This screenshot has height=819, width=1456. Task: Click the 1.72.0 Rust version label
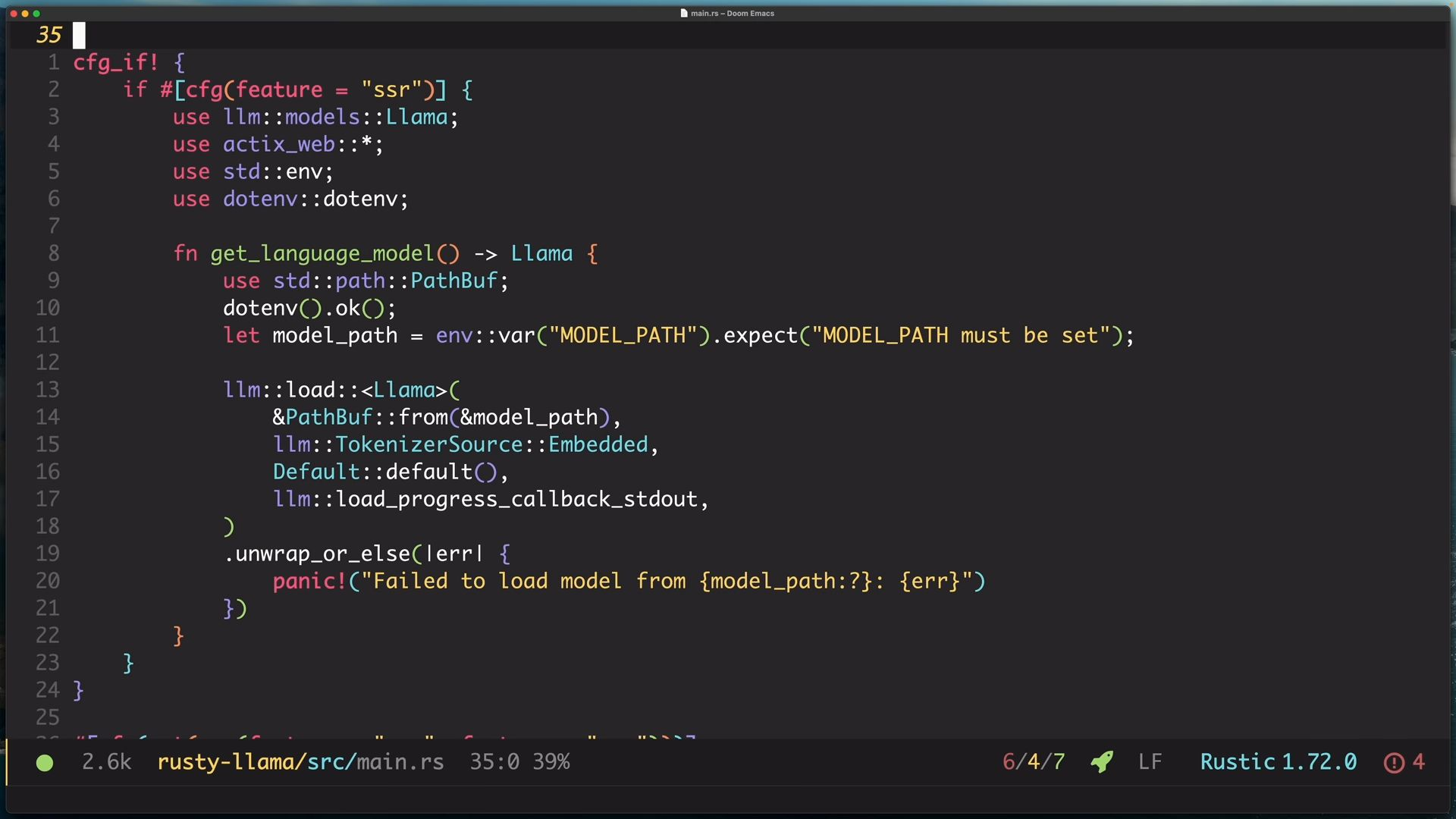pyautogui.click(x=1319, y=761)
